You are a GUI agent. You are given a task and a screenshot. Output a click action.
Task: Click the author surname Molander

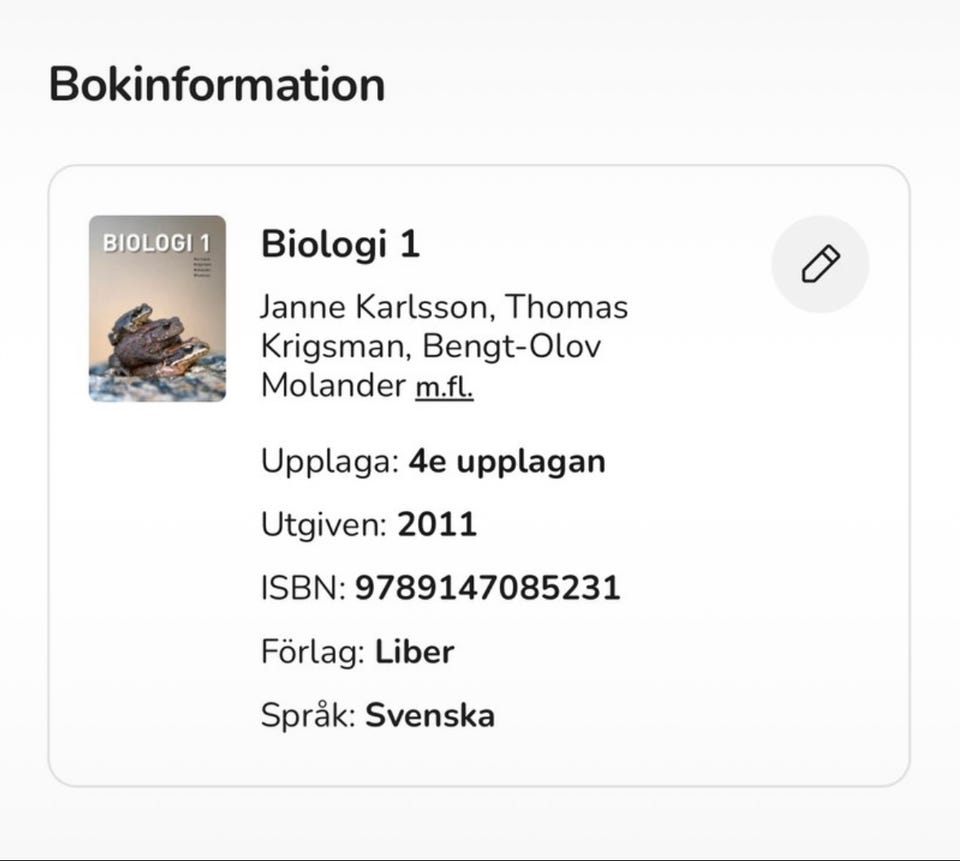[333, 387]
